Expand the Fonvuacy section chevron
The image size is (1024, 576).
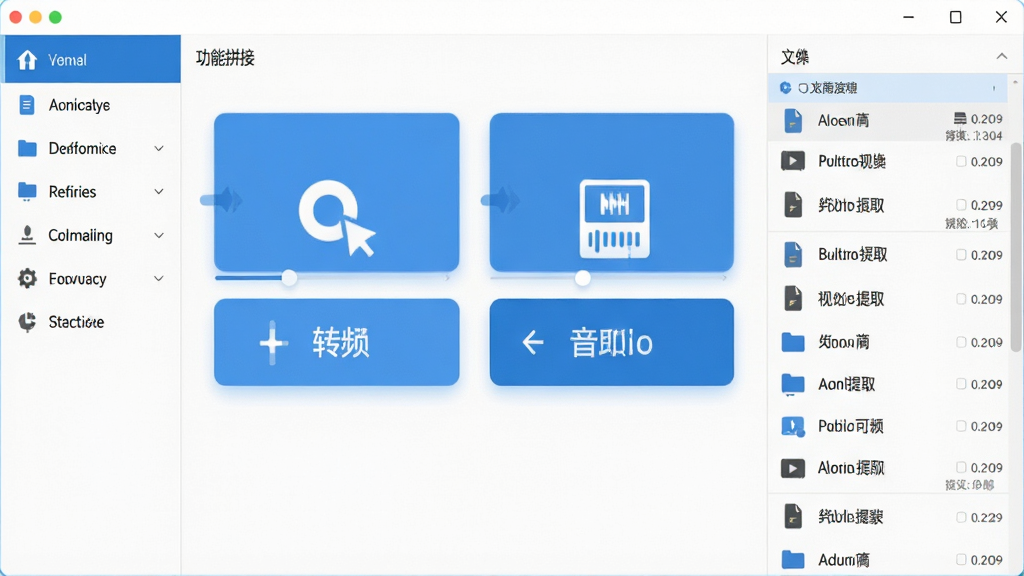tap(159, 278)
